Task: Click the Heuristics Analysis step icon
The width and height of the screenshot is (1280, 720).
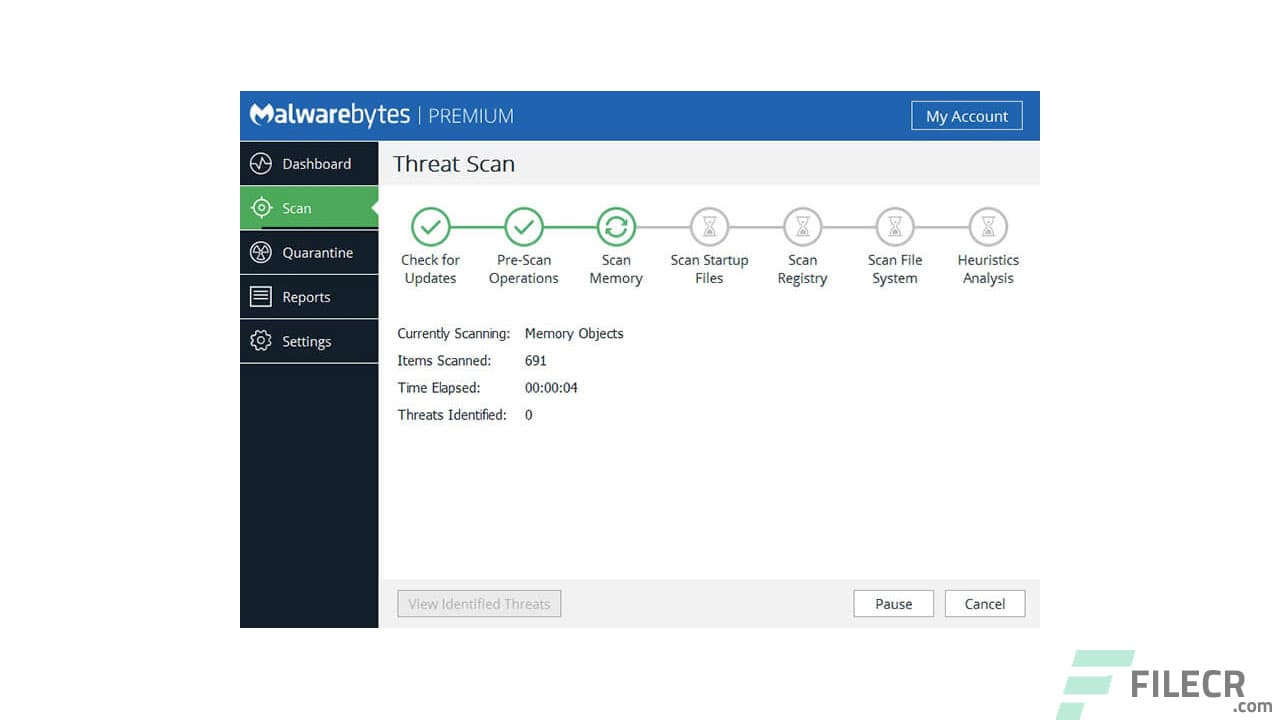Action: [x=987, y=226]
